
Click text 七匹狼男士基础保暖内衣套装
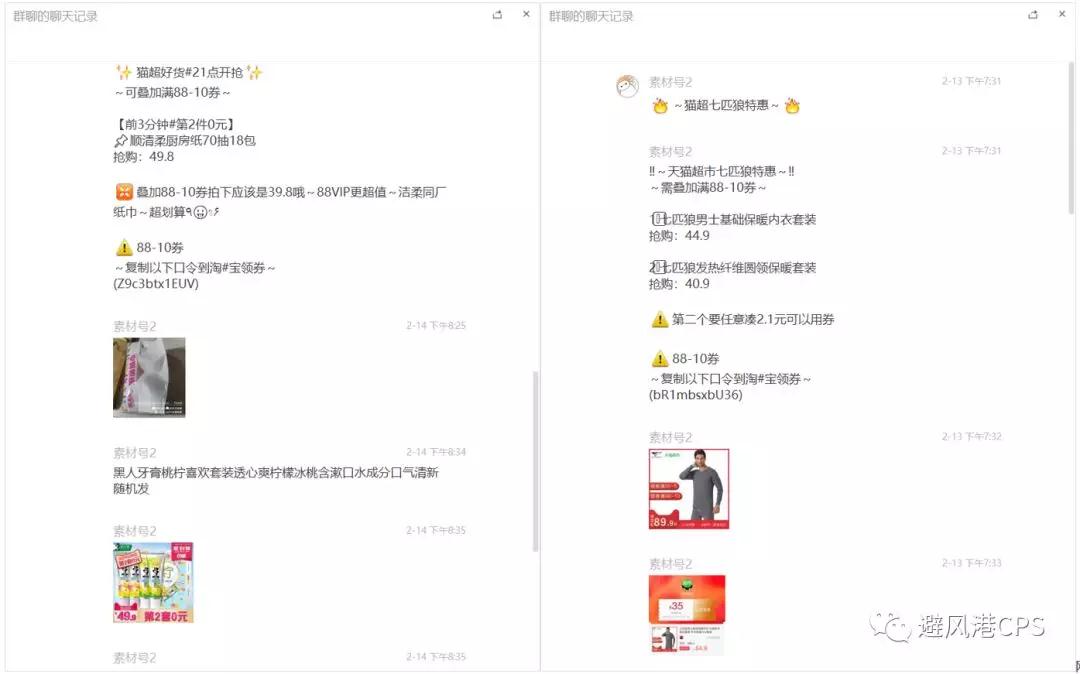(740, 220)
